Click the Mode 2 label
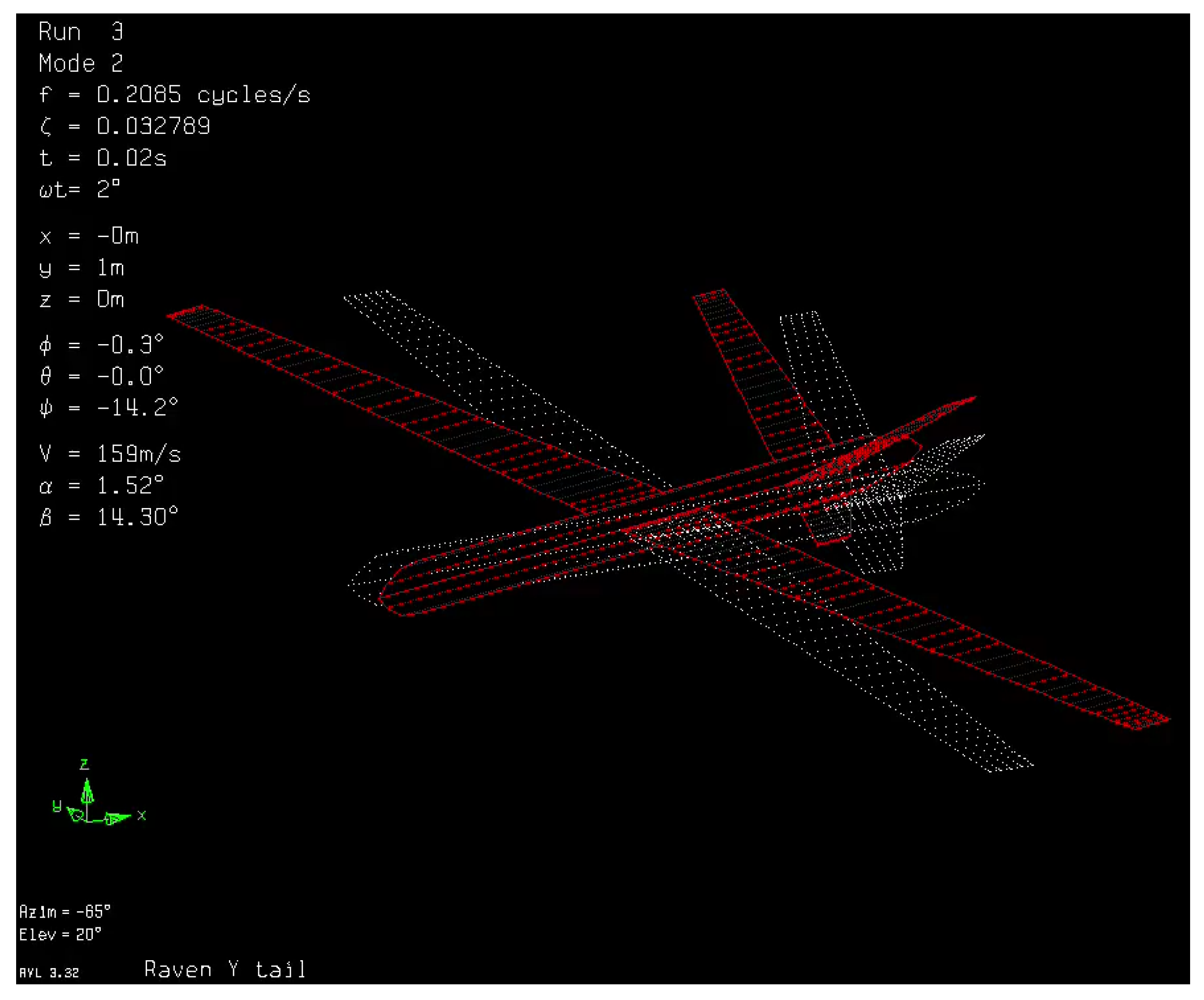The width and height of the screenshot is (1204, 1000). (x=81, y=63)
